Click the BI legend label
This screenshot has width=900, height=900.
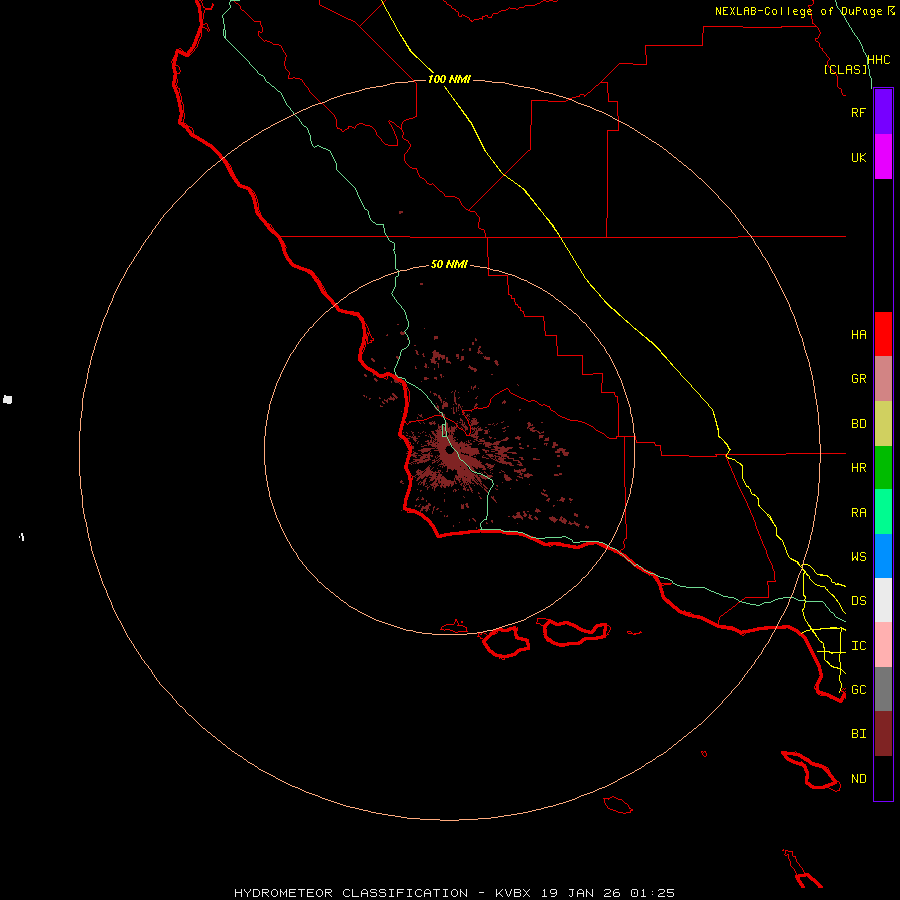pyautogui.click(x=858, y=734)
